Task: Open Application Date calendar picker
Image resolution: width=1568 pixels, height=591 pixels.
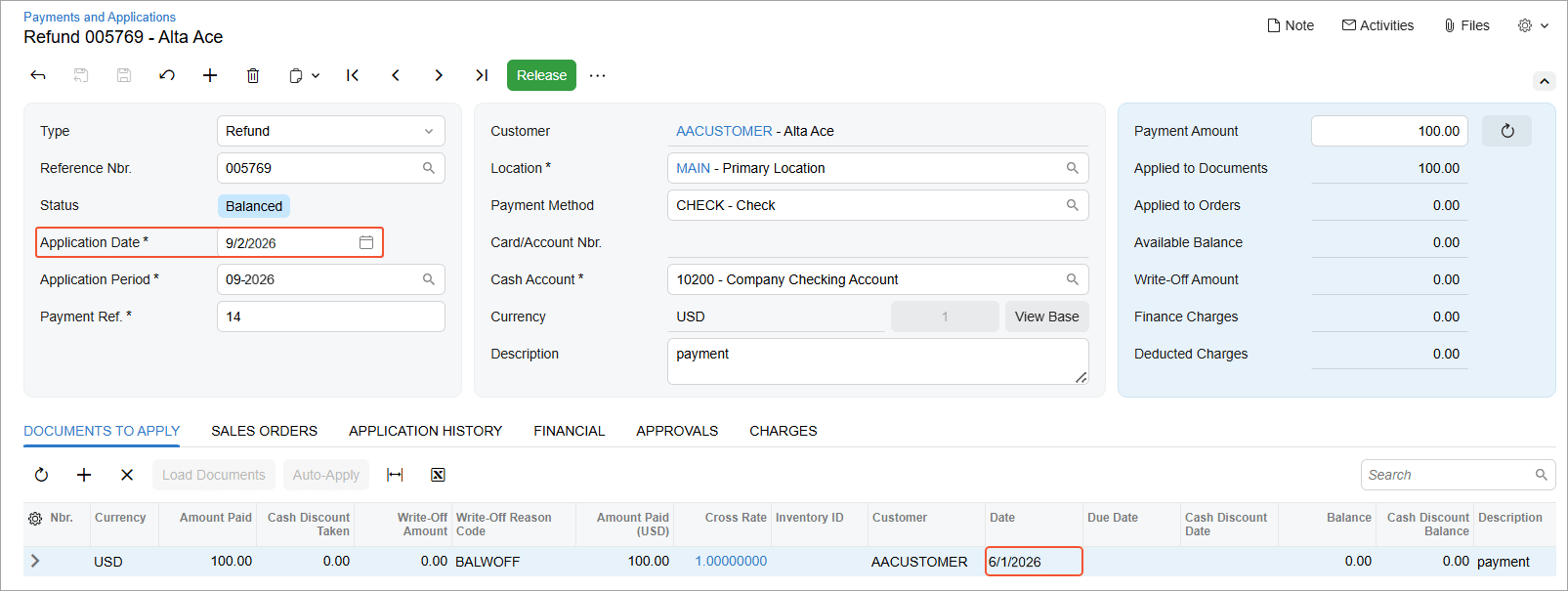Action: coord(366,242)
